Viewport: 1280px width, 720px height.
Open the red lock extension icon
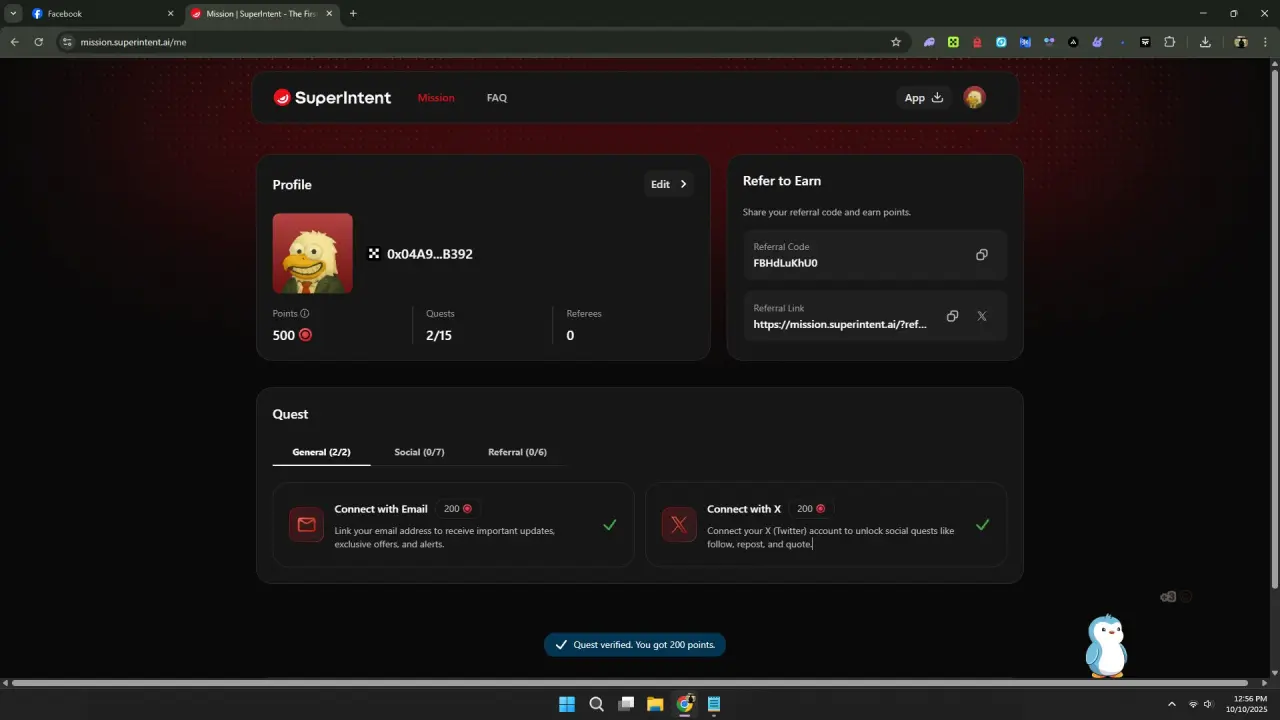coord(977,42)
